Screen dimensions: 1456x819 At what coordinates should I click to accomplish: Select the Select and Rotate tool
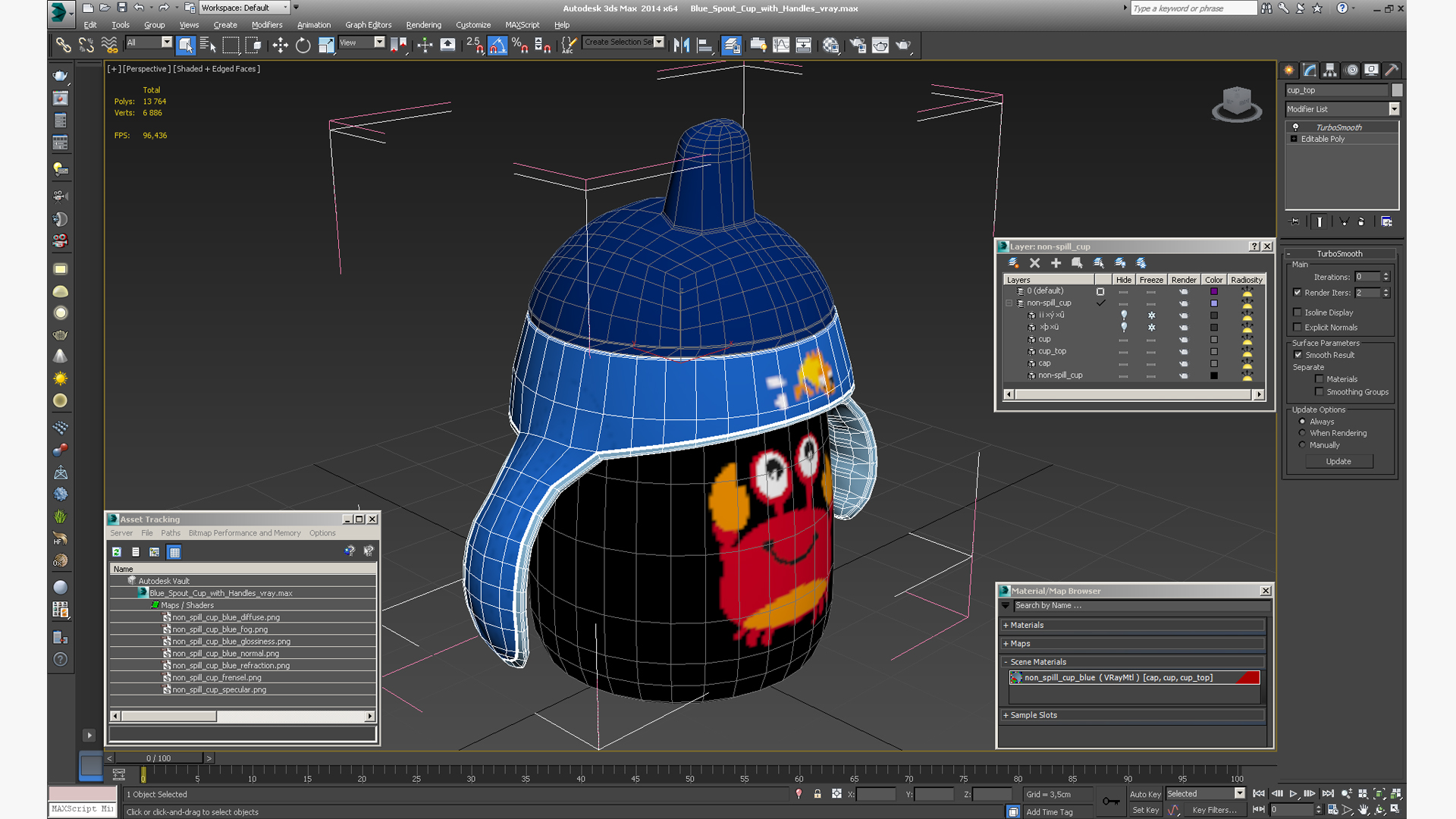(303, 45)
